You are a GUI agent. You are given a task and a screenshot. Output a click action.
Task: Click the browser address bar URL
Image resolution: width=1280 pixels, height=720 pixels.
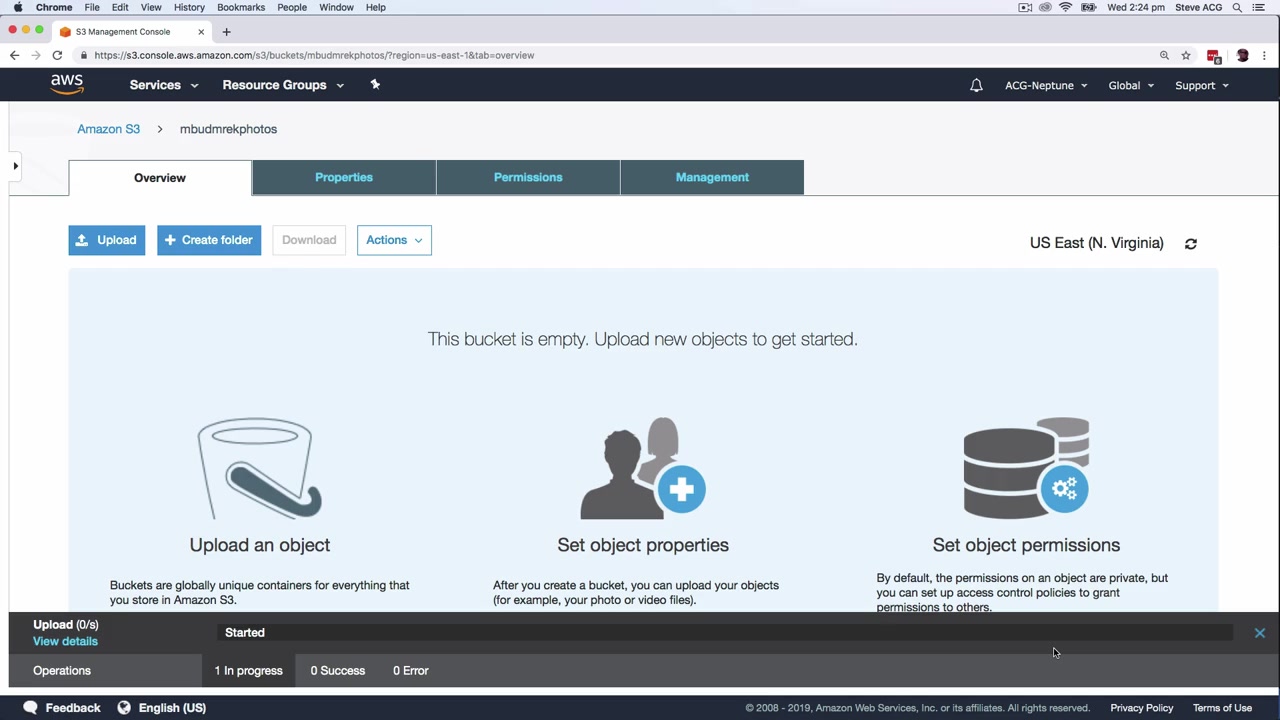(x=314, y=55)
